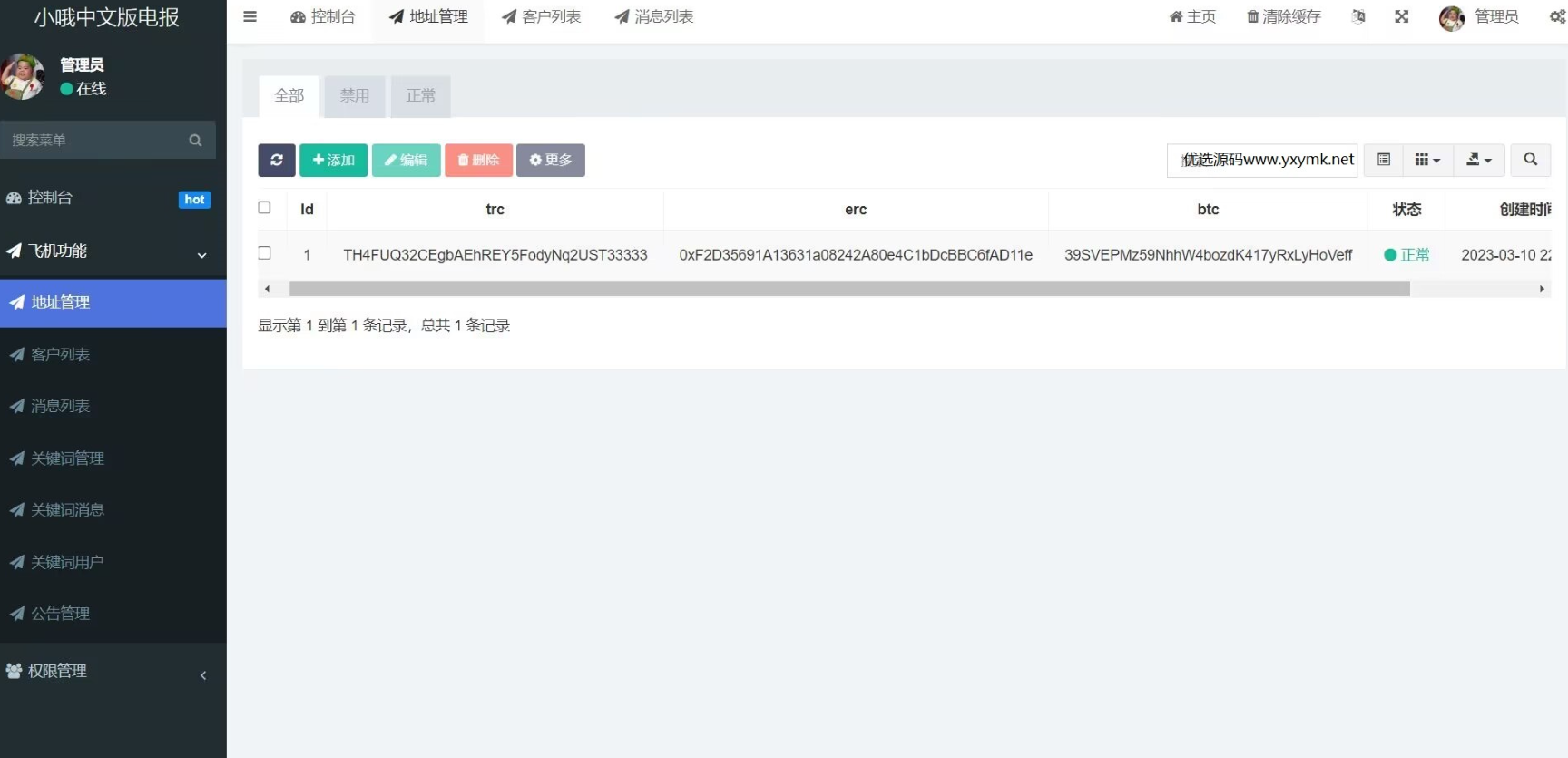Sort by the Id column header
This screenshot has width=1568, height=758.
[307, 210]
